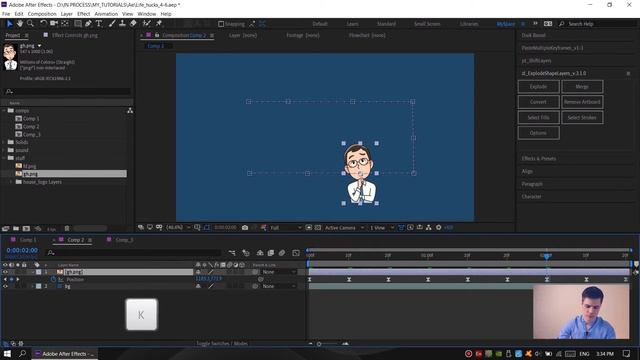Select the Unified Camera tool
Screen dimensions: 640x360
54,24
